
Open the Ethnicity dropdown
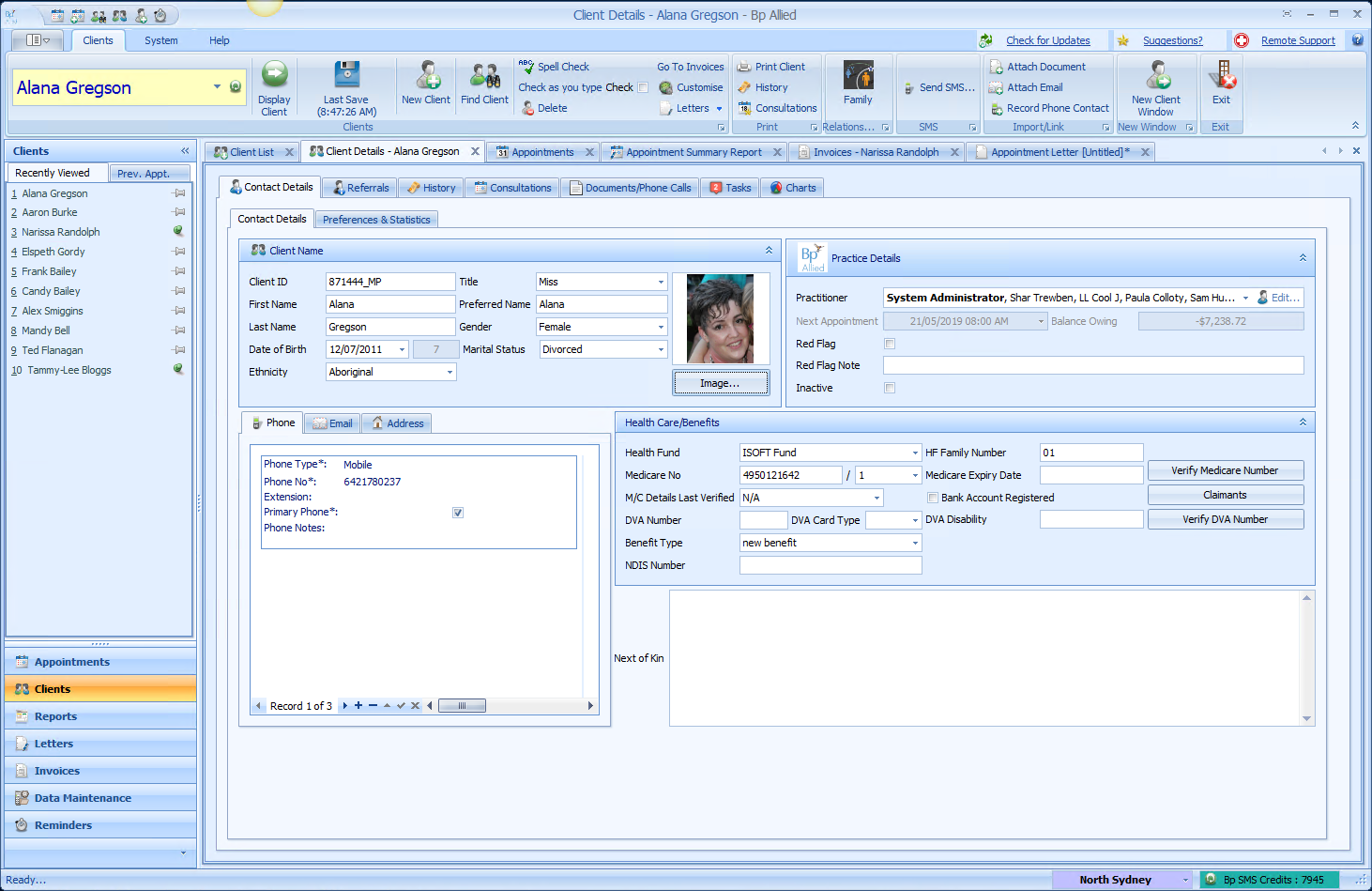450,372
